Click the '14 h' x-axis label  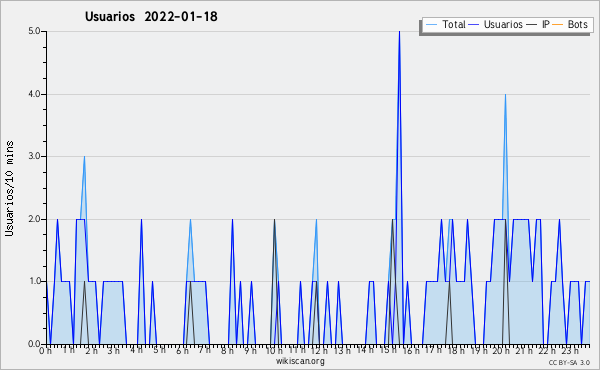[365, 350]
